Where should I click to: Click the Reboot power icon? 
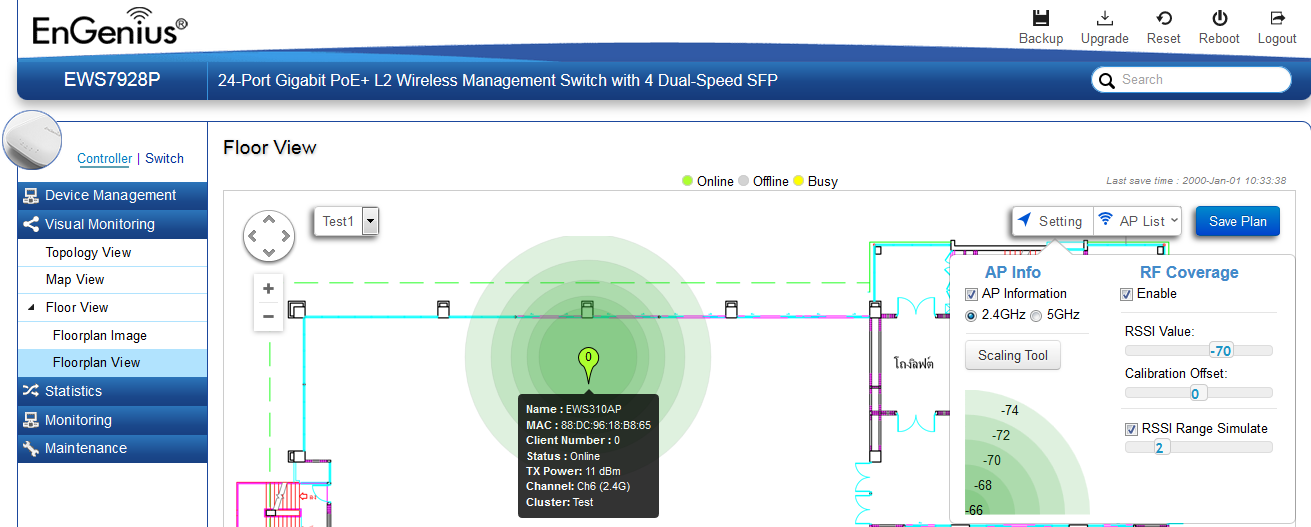click(x=1219, y=18)
